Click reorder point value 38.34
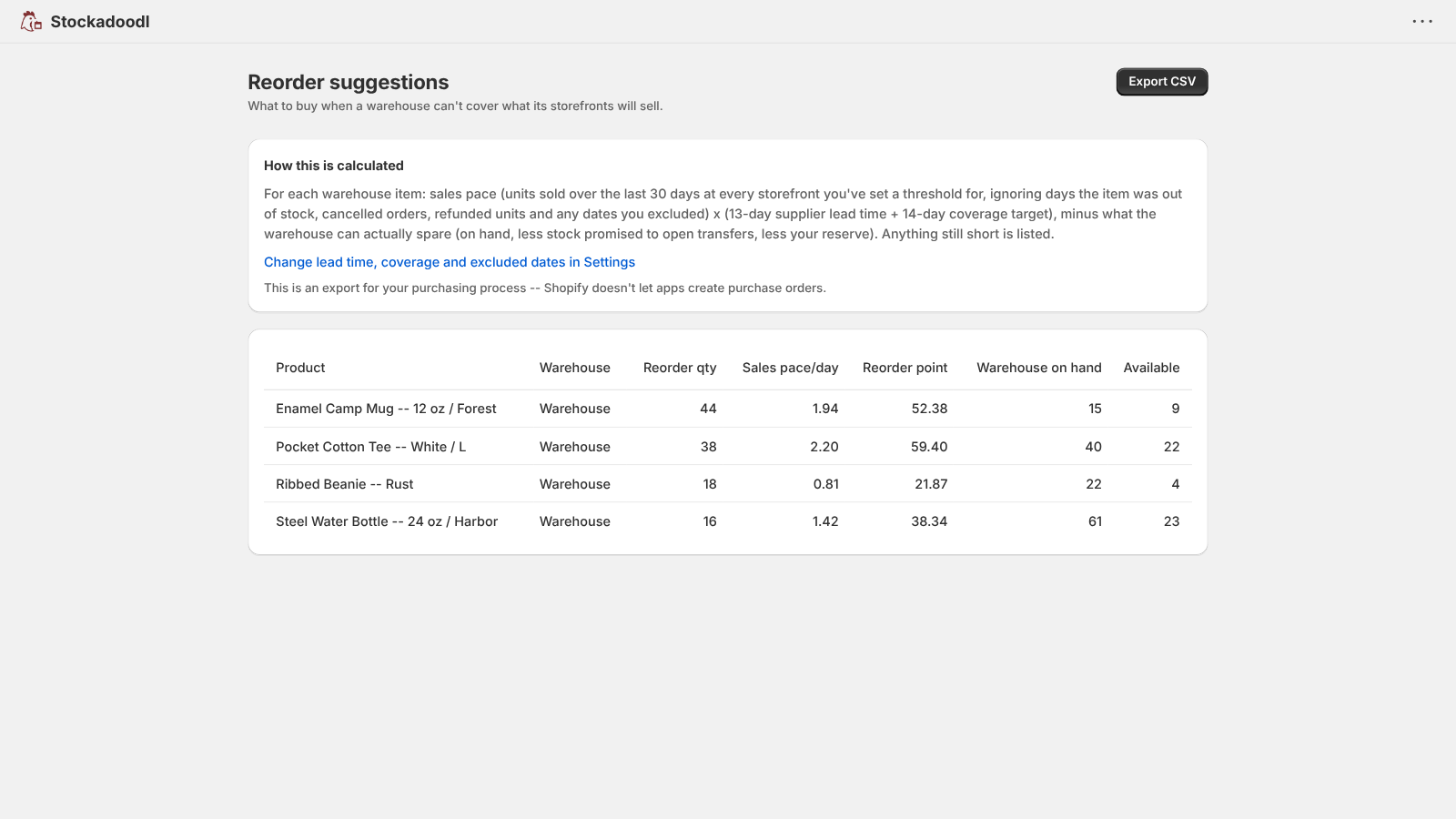Screen dimensions: 1456x819 [x=929, y=521]
